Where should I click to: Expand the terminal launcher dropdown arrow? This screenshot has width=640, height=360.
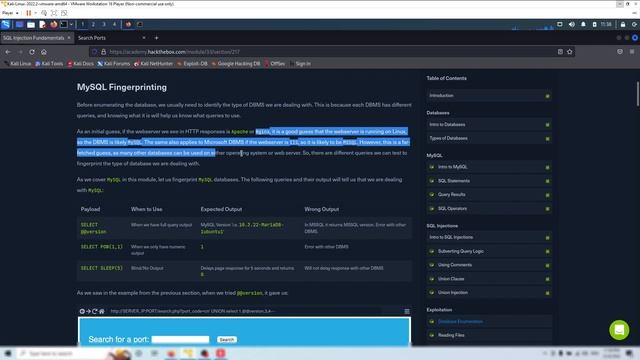point(71,24)
